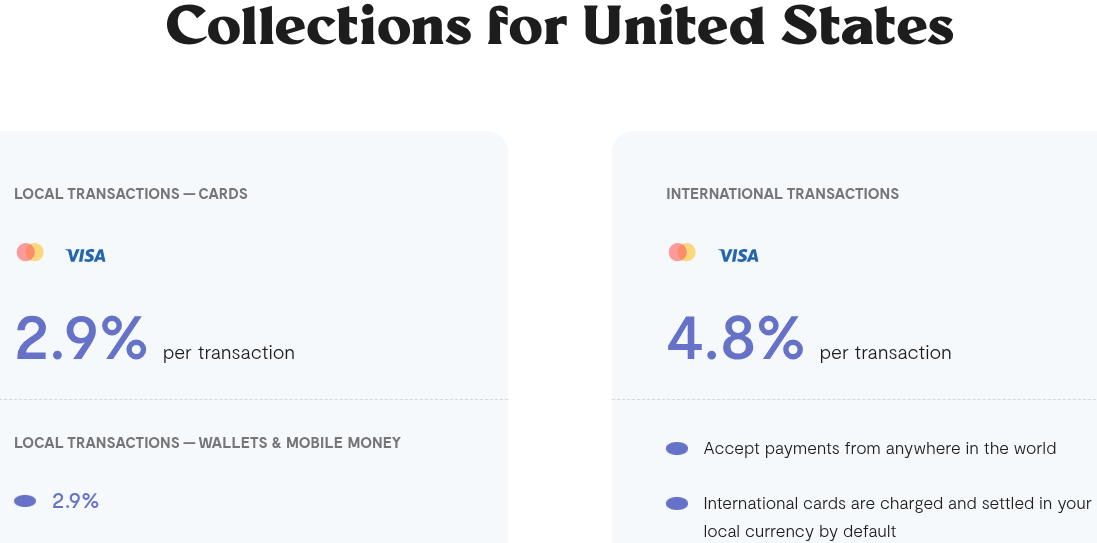Click the small 2.9% wallets rate text
Screen dimensions: 1097x543
pyautogui.click(x=75, y=501)
